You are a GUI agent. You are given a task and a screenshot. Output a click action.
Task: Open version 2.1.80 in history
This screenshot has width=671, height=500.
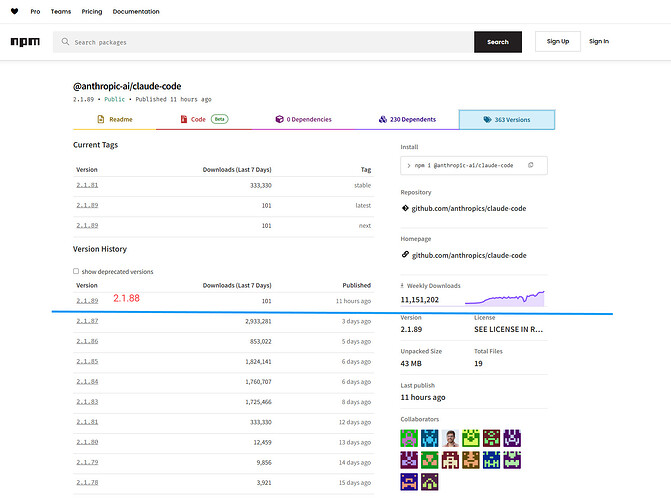tap(87, 442)
